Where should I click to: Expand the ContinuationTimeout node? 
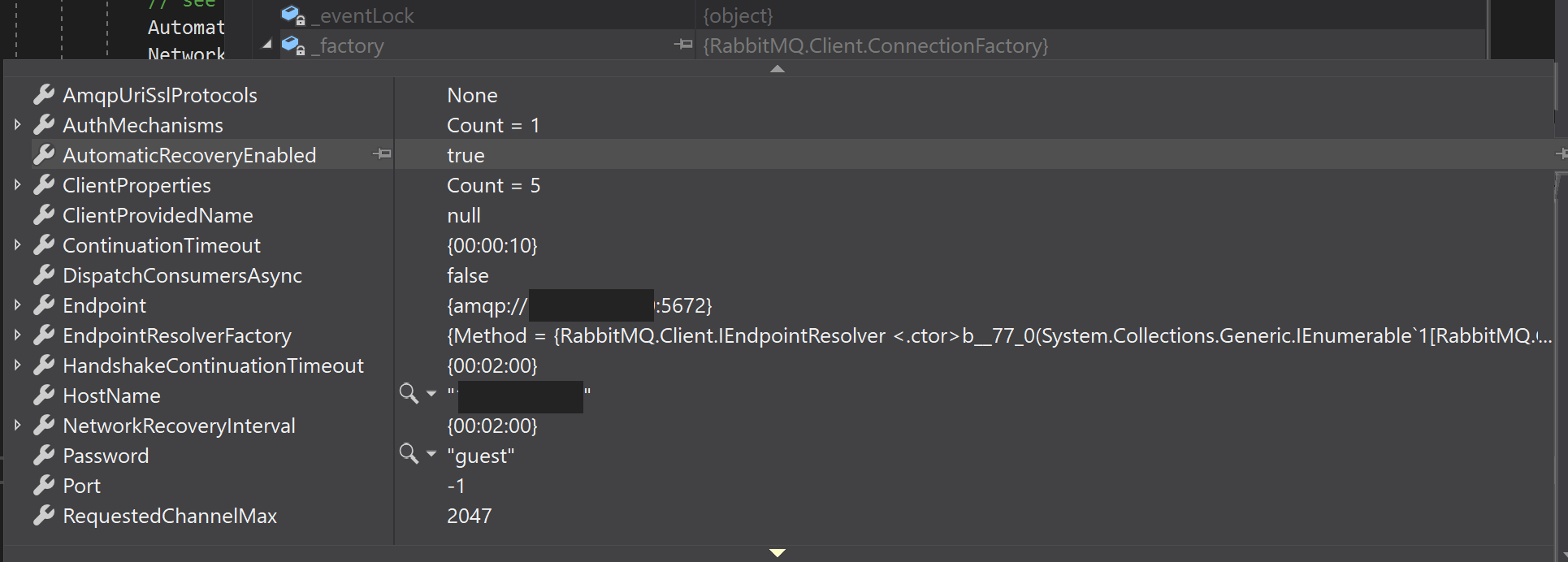click(18, 245)
